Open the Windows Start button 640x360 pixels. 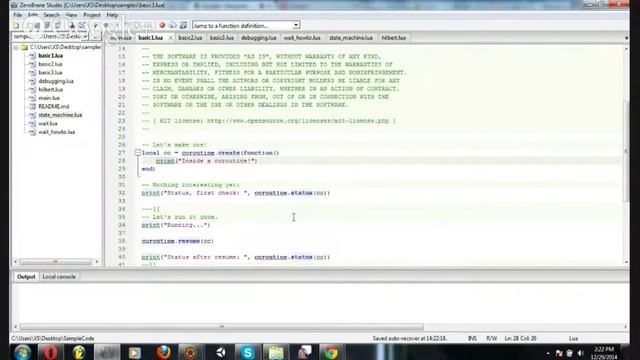(x=22, y=352)
